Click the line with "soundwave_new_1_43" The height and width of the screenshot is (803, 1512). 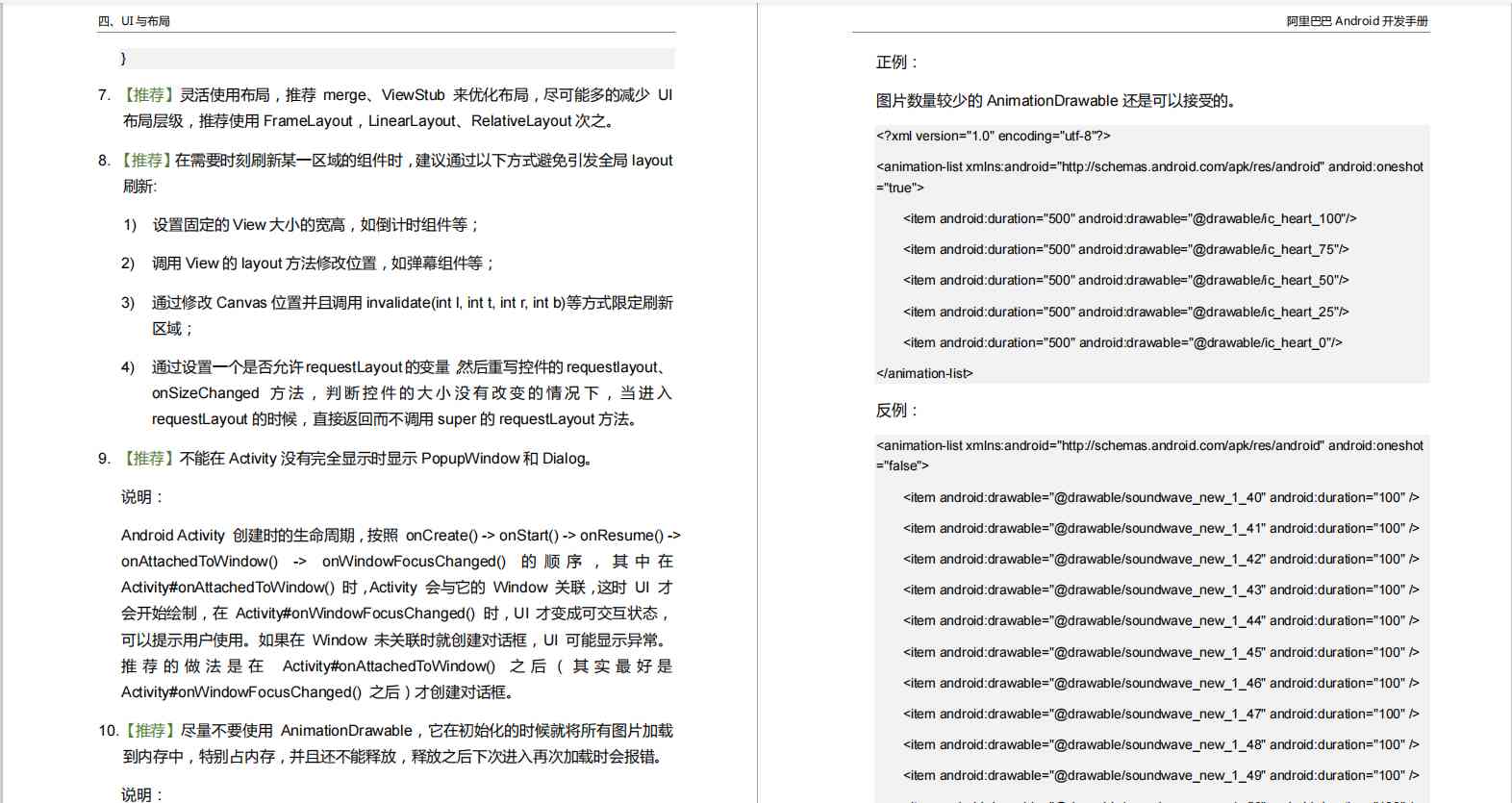click(x=1161, y=590)
